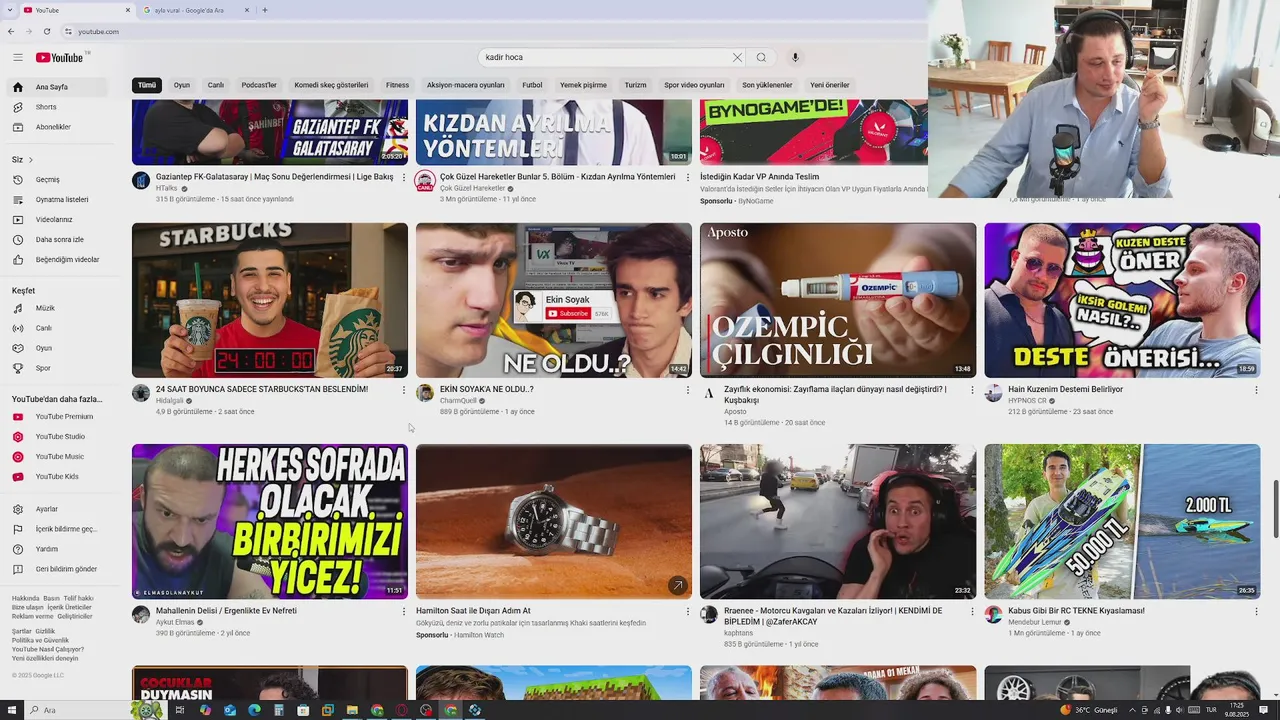
Task: Select the Podcast'ler filter chip
Action: [x=259, y=85]
